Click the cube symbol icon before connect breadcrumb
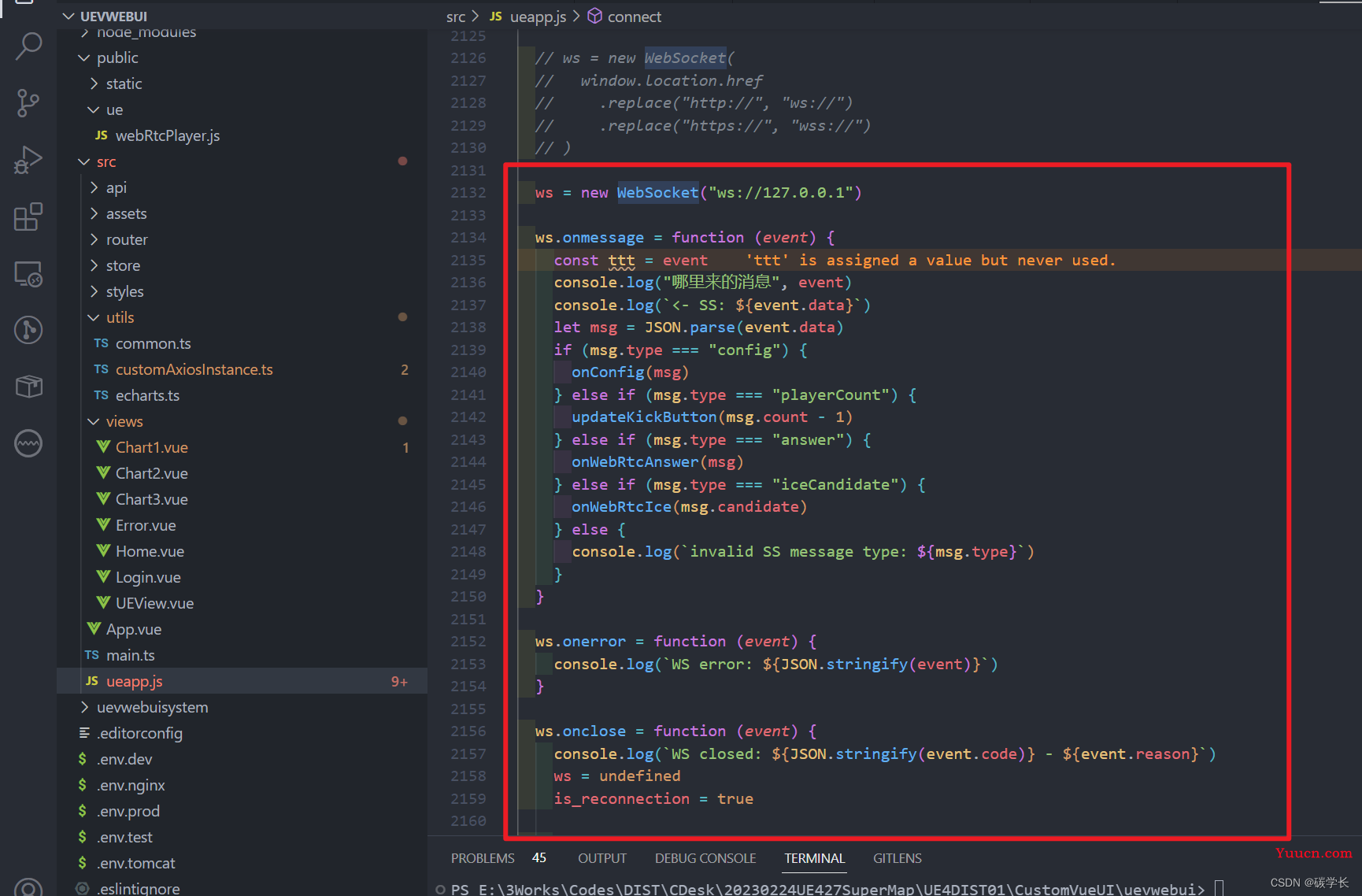 click(x=595, y=17)
